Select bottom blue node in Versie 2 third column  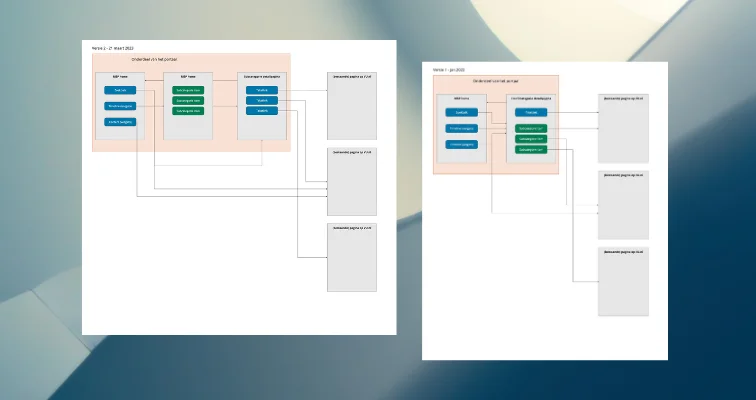(x=262, y=111)
